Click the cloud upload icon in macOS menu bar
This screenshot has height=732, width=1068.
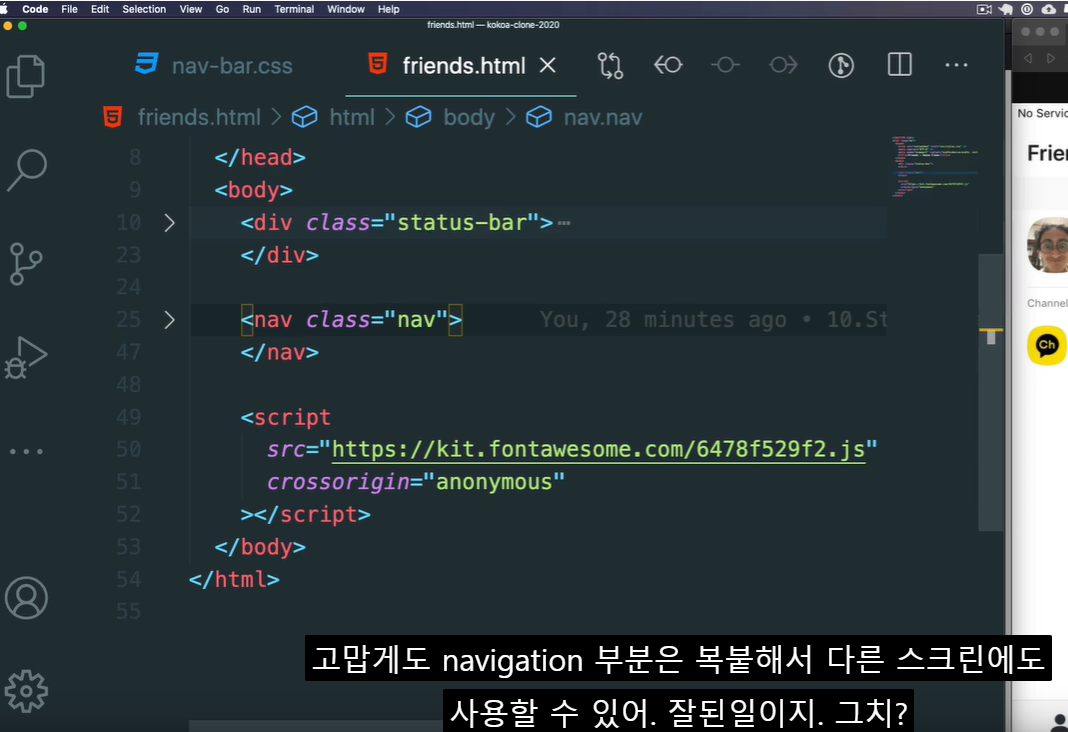pyautogui.click(x=1049, y=9)
